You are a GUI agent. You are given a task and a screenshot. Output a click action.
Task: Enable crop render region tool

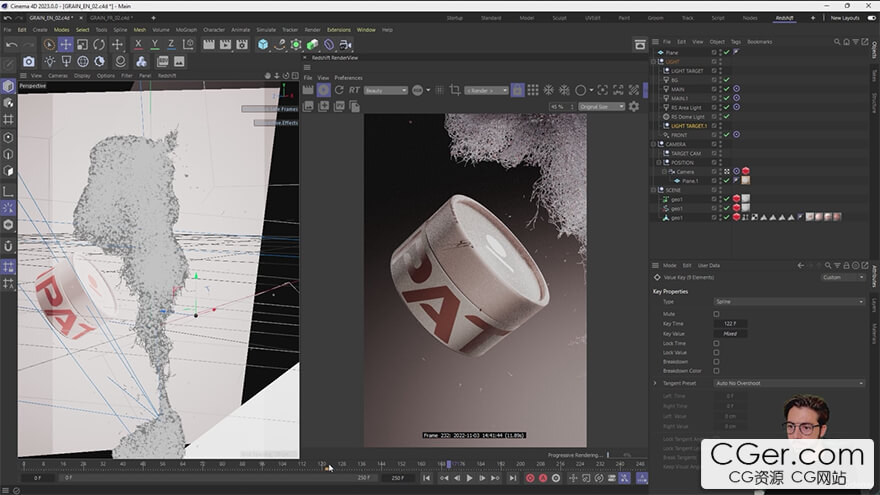click(455, 90)
